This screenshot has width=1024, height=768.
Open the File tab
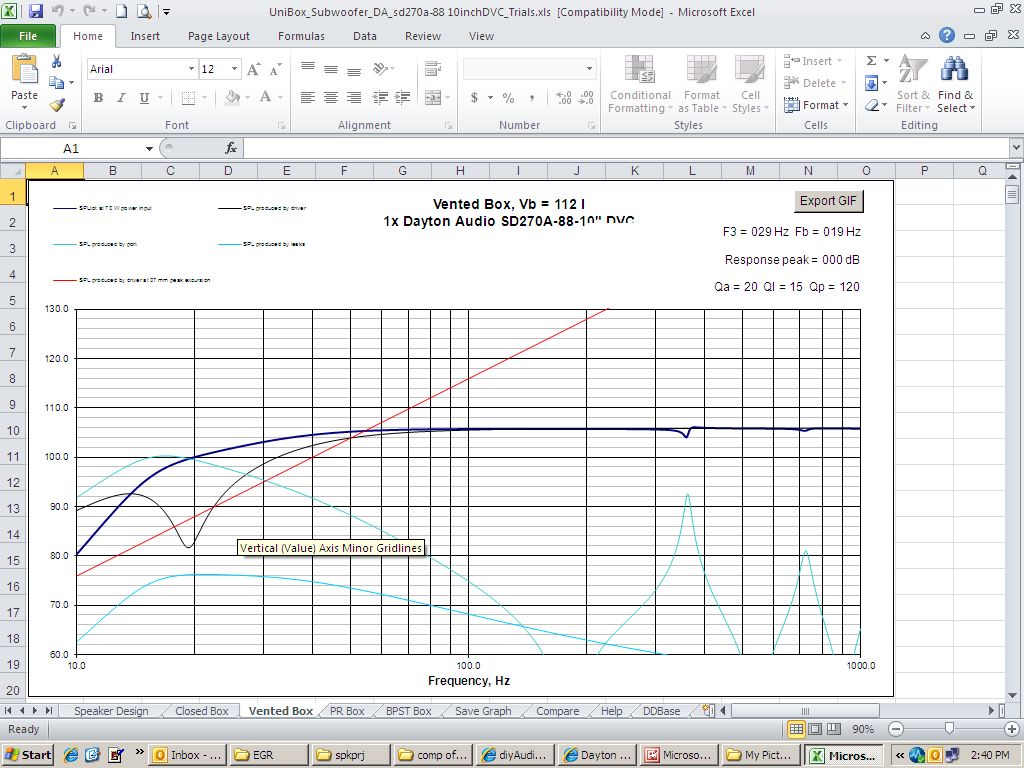pyautogui.click(x=28, y=36)
